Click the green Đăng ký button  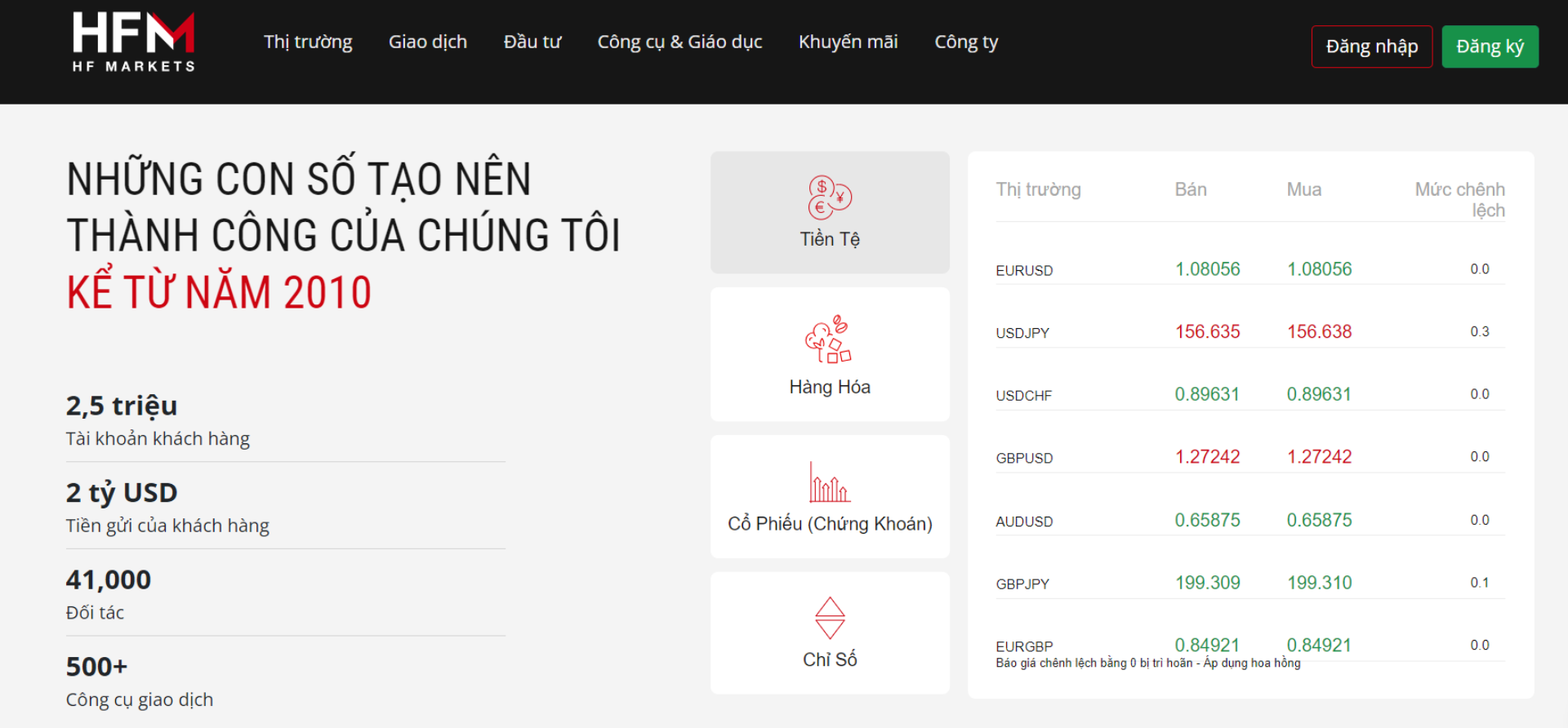[x=1490, y=47]
